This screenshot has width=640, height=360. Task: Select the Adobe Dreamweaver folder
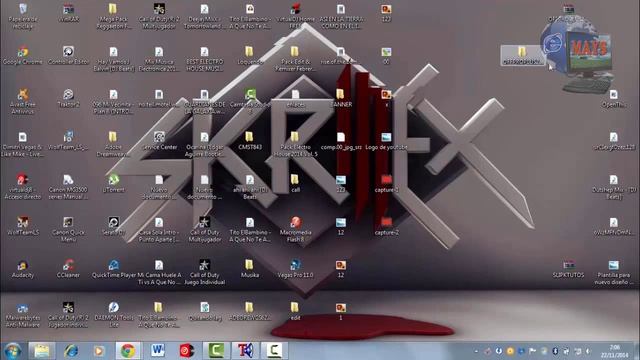click(113, 144)
